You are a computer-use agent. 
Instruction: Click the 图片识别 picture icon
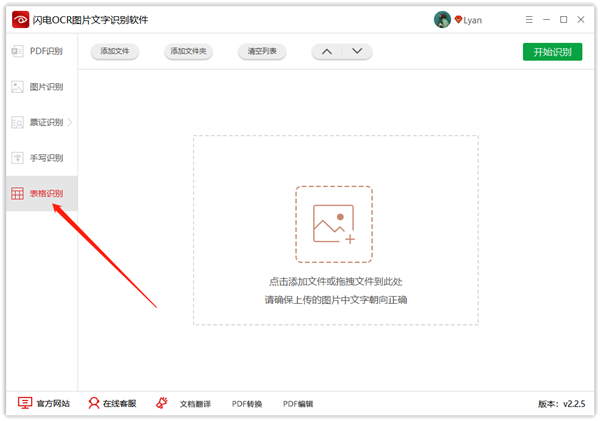click(x=17, y=87)
